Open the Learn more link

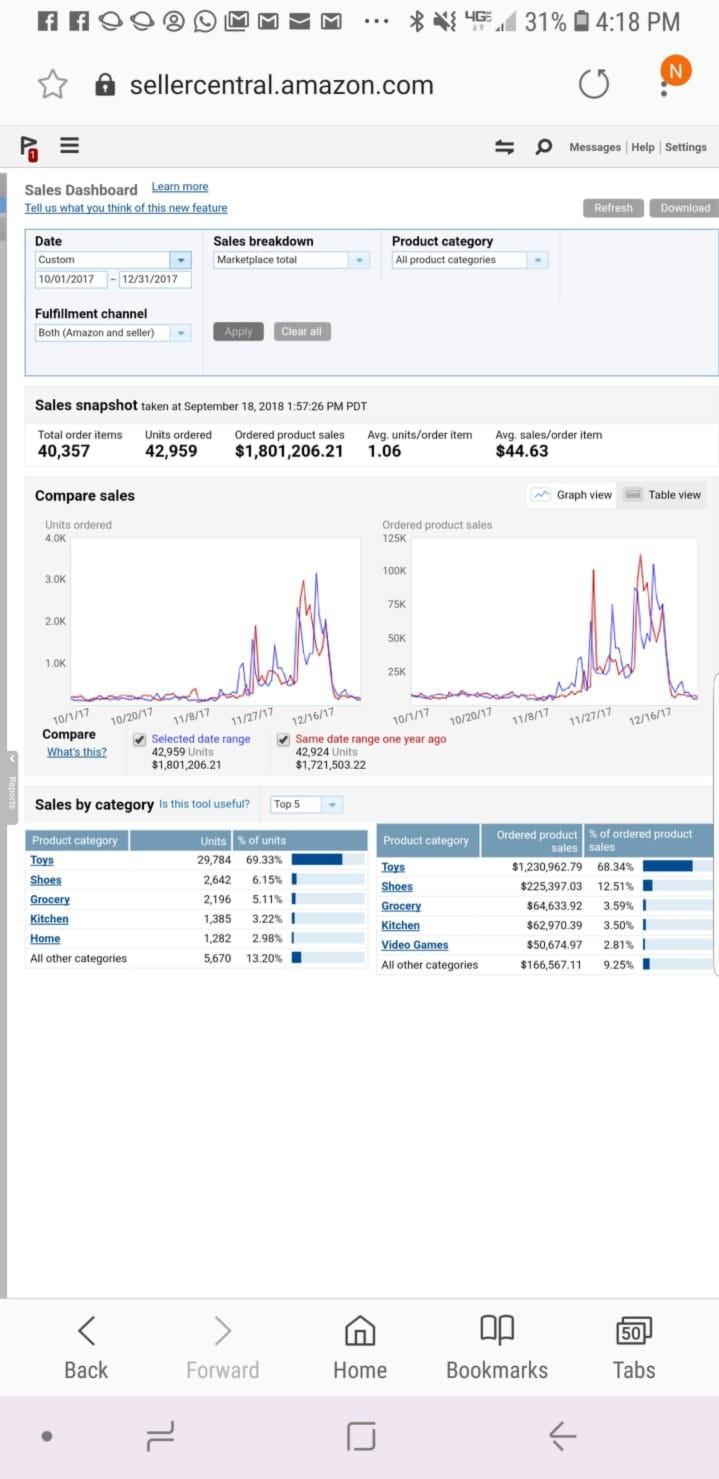(x=180, y=187)
